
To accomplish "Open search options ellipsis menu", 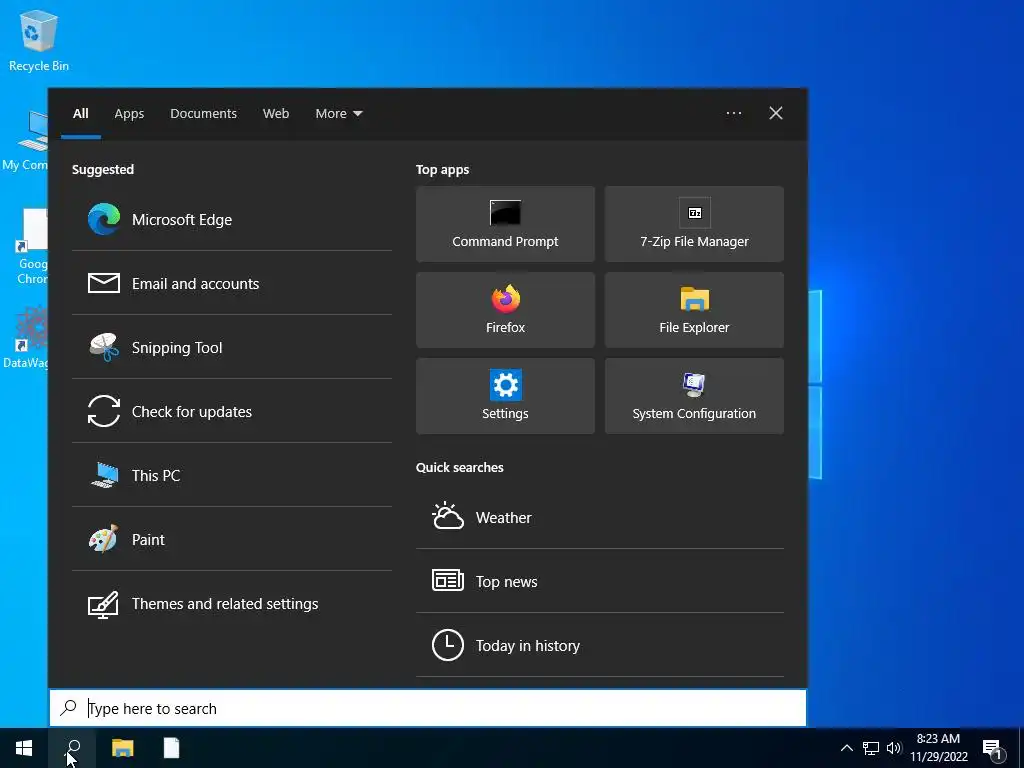I will point(733,113).
